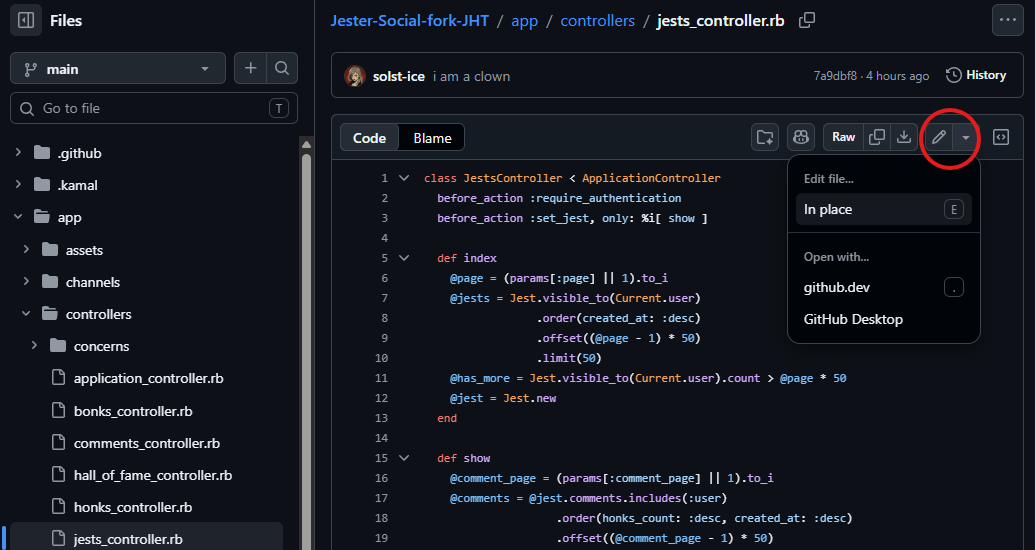Click the folder icon next to .github
This screenshot has width=1036, height=550.
click(x=42, y=153)
